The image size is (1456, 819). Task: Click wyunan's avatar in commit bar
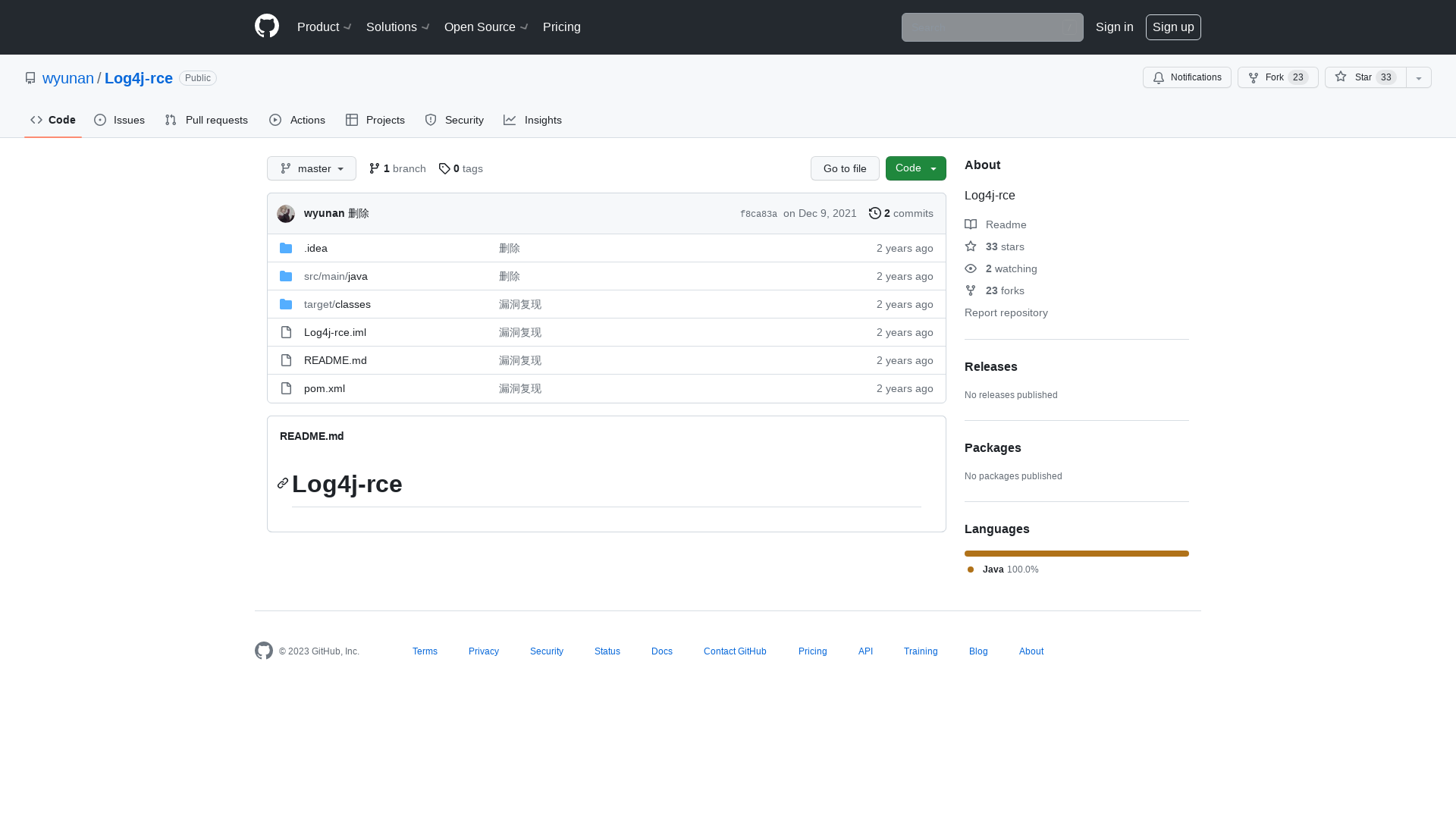tap(286, 214)
